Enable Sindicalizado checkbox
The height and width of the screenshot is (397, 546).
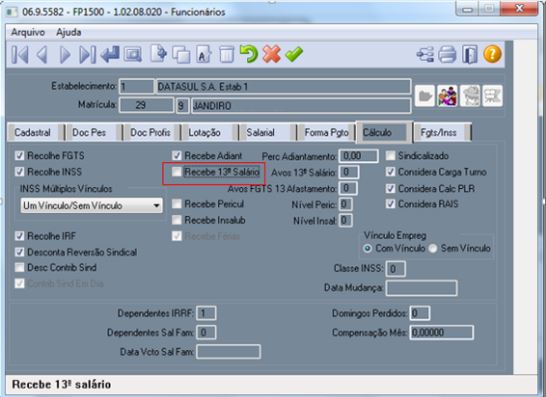391,156
